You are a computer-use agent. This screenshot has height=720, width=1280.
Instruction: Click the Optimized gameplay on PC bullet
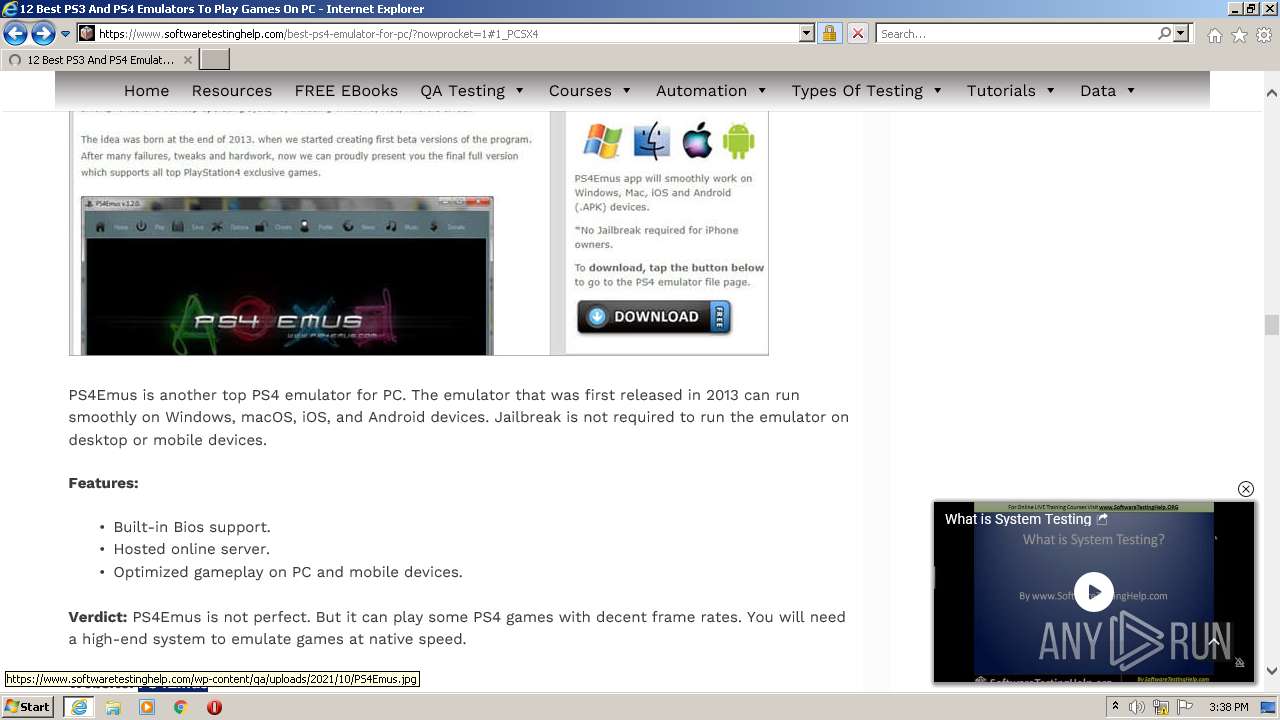(288, 572)
